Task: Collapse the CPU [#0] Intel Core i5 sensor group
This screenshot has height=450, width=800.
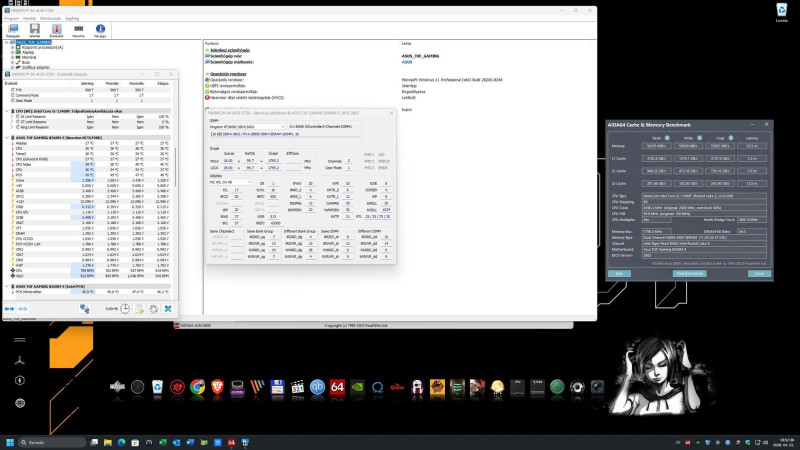Action: pos(7,111)
